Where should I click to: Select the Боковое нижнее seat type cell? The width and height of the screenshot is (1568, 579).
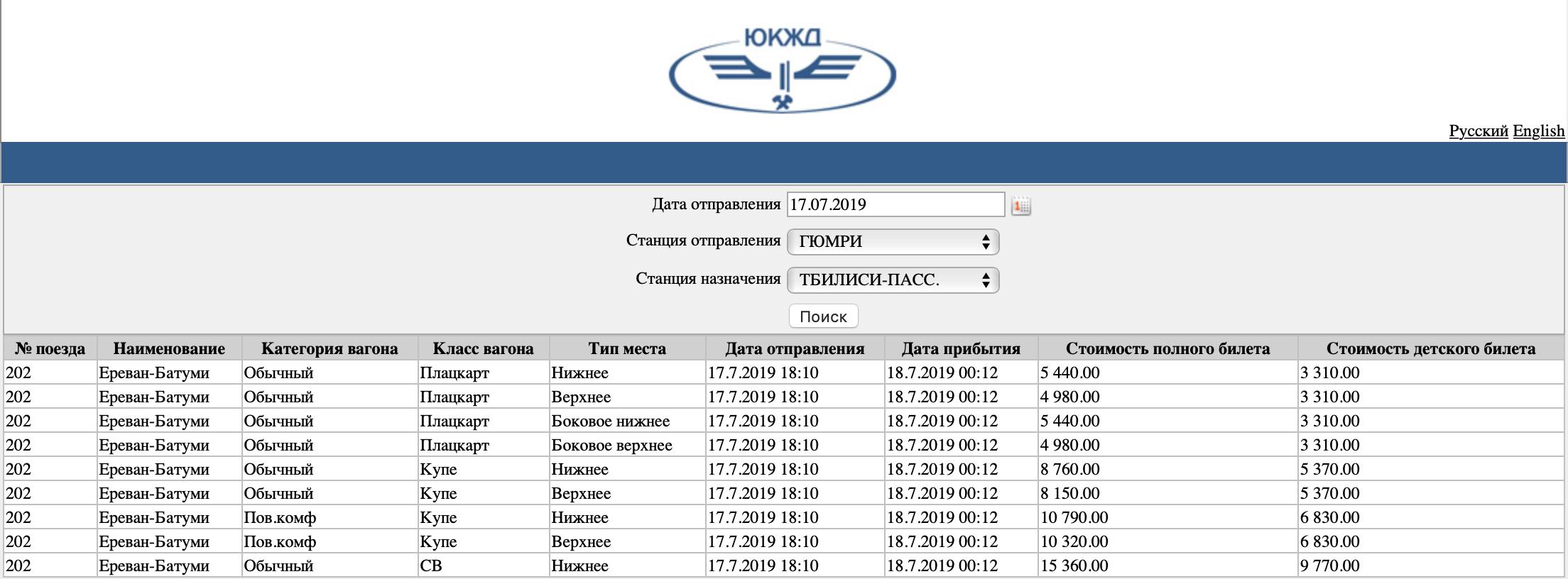(611, 421)
